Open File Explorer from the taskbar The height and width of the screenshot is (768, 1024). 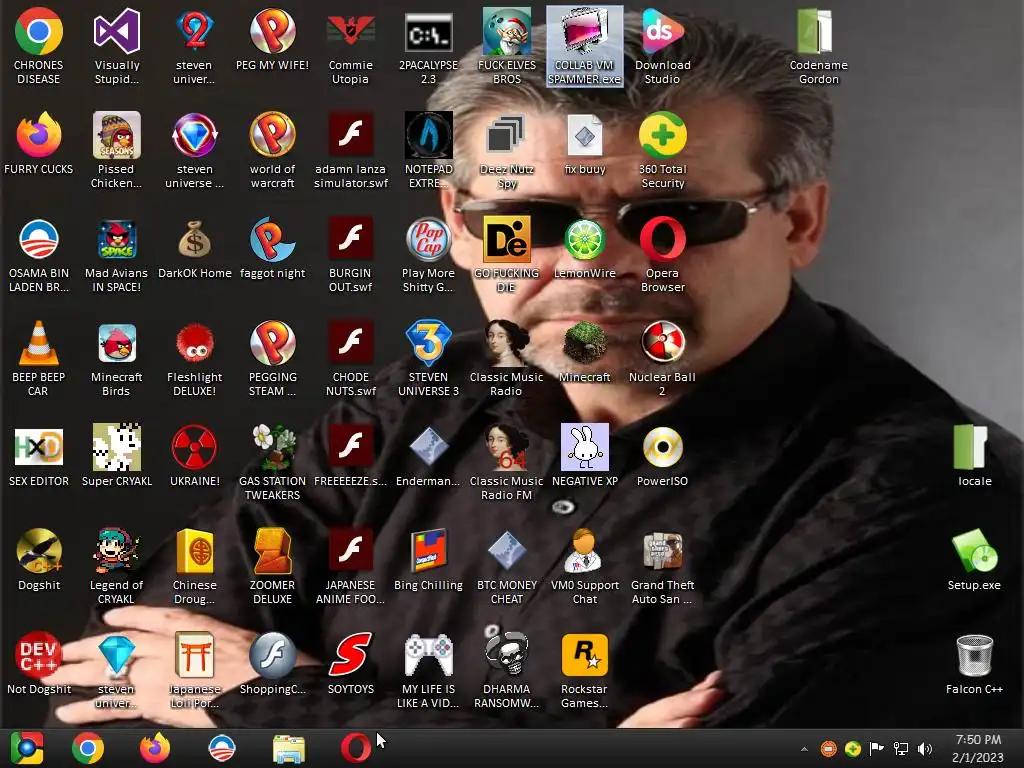click(x=289, y=748)
